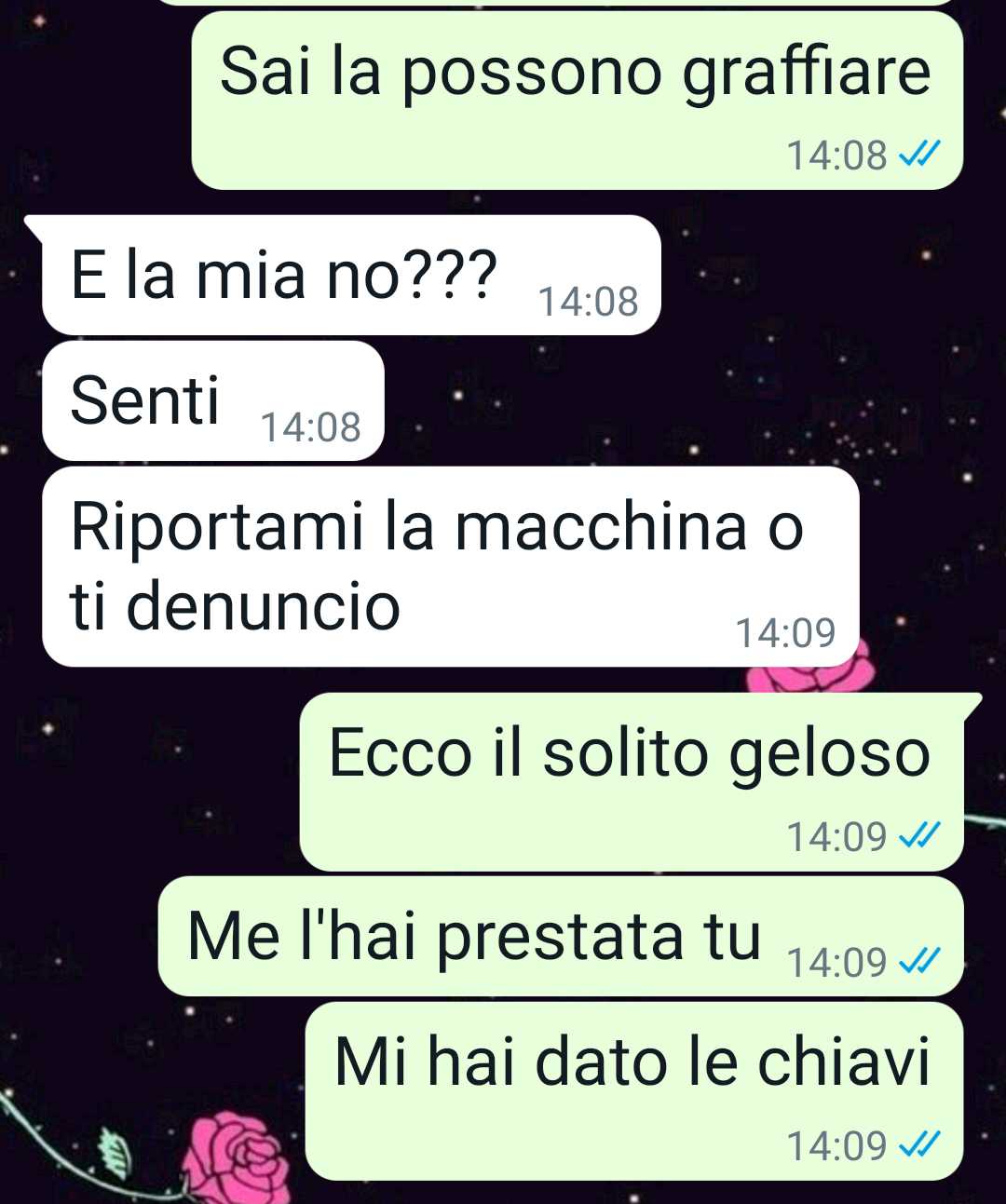Select the "Senti" message bubble
The height and width of the screenshot is (1204, 1006).
pyautogui.click(x=213, y=400)
